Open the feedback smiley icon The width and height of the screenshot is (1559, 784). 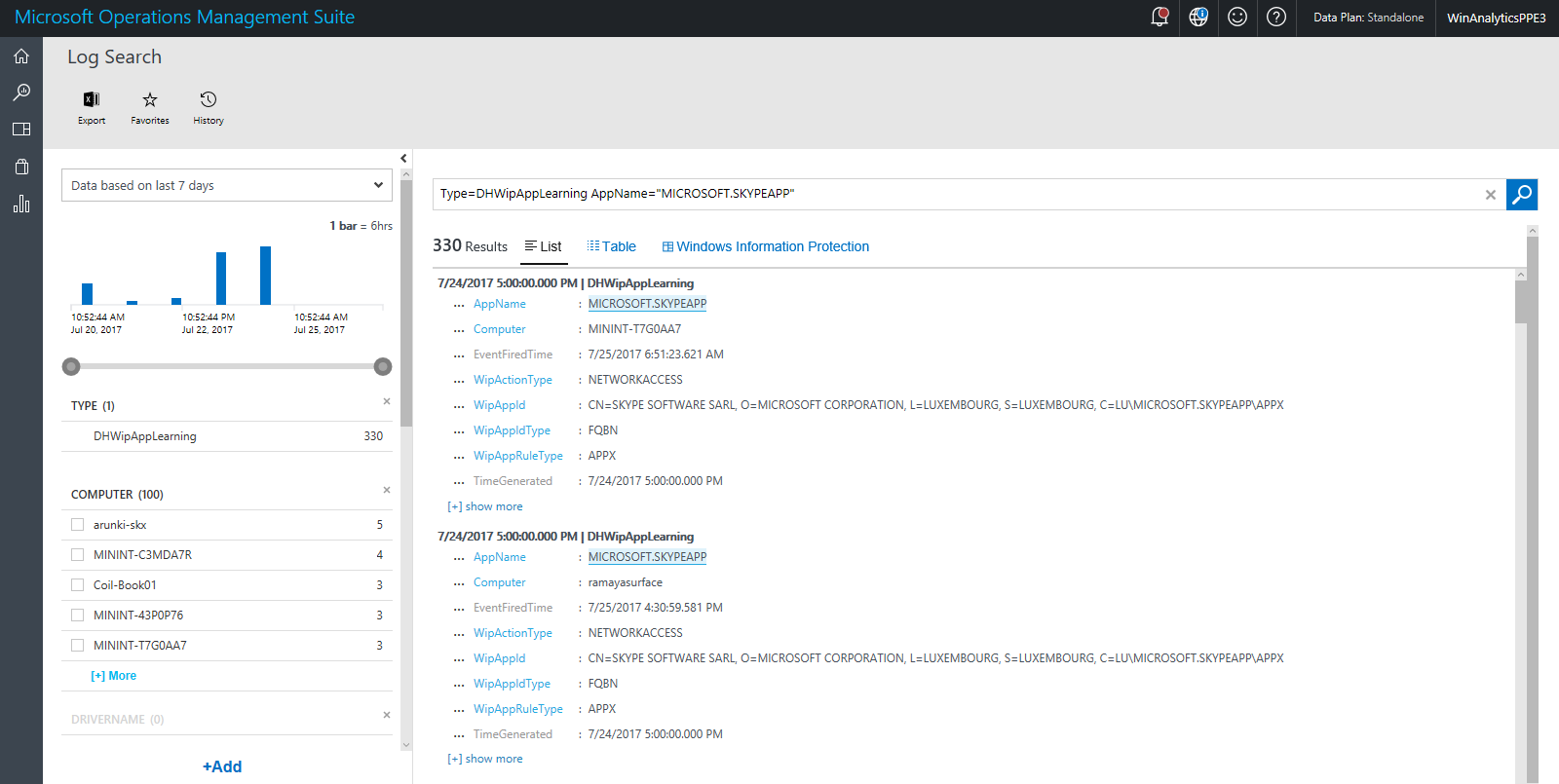1237,17
